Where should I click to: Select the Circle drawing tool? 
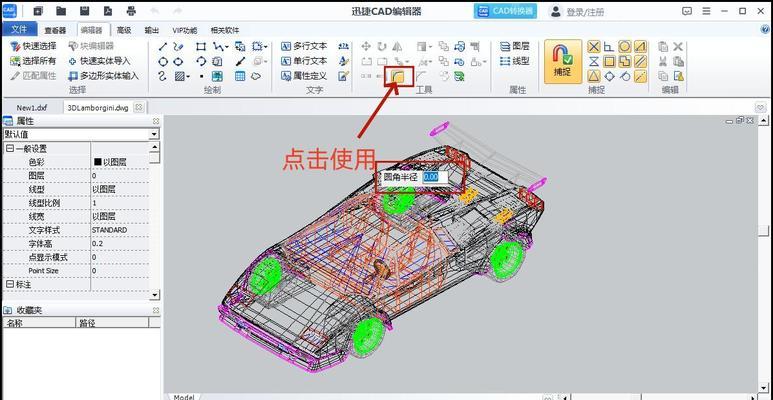(163, 62)
